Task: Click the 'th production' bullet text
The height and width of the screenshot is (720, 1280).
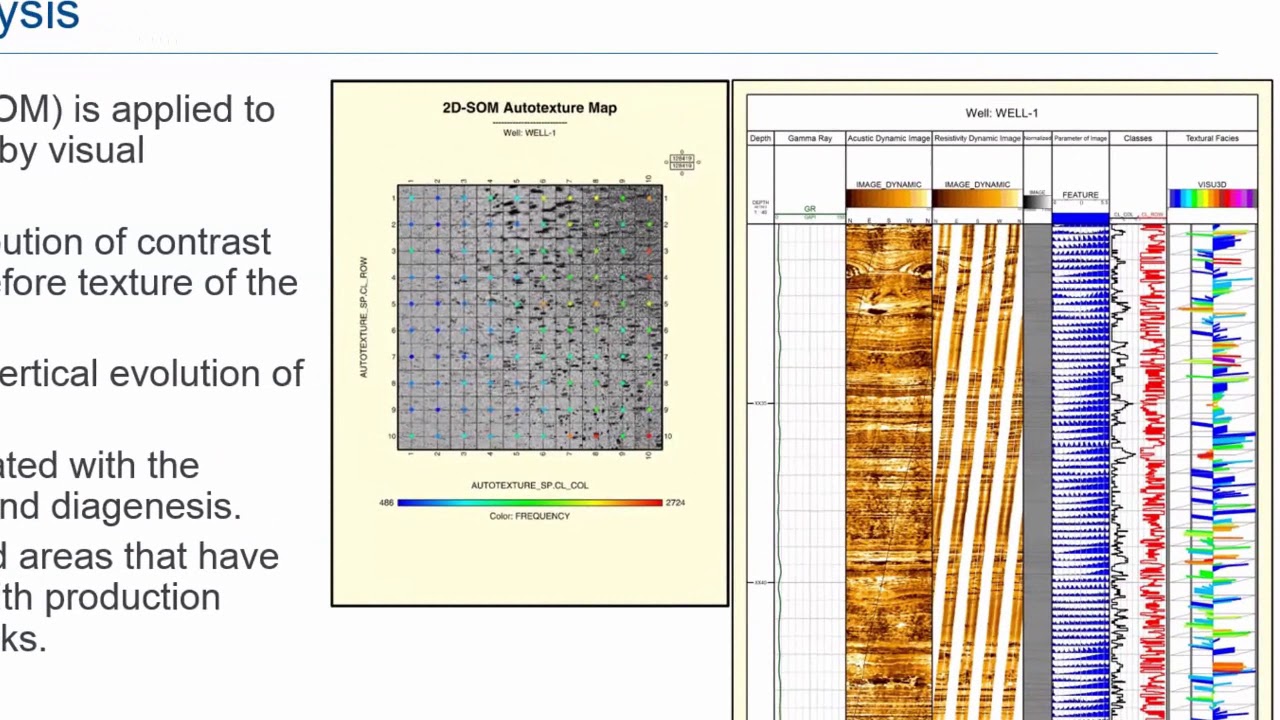Action: (x=110, y=598)
